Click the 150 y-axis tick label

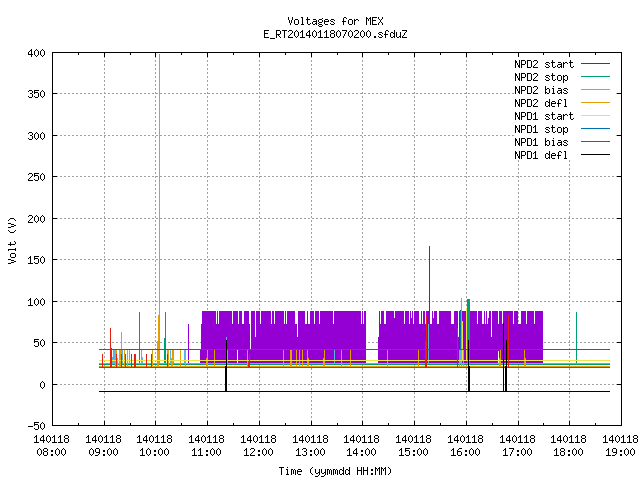click(x=36, y=260)
